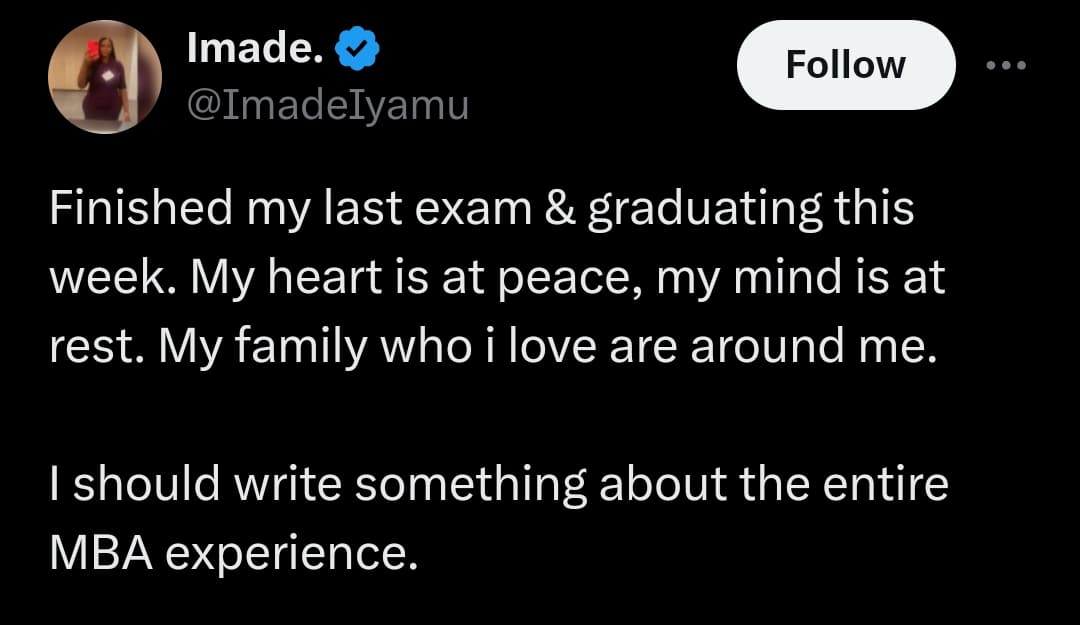Click the line starting "week. My heart"
The width and height of the screenshot is (1080, 625).
tap(496, 279)
